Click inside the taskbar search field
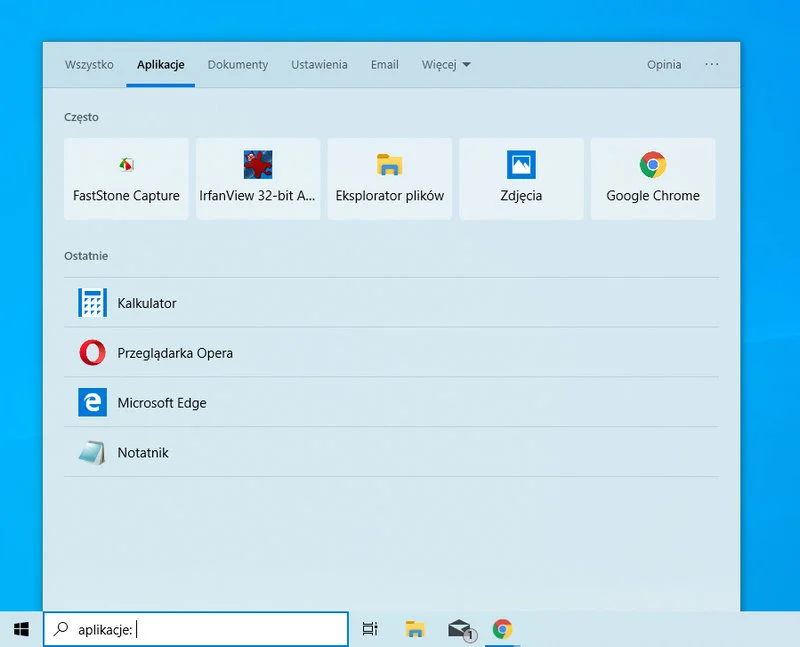Screen dimensions: 800x647 [x=200, y=629]
